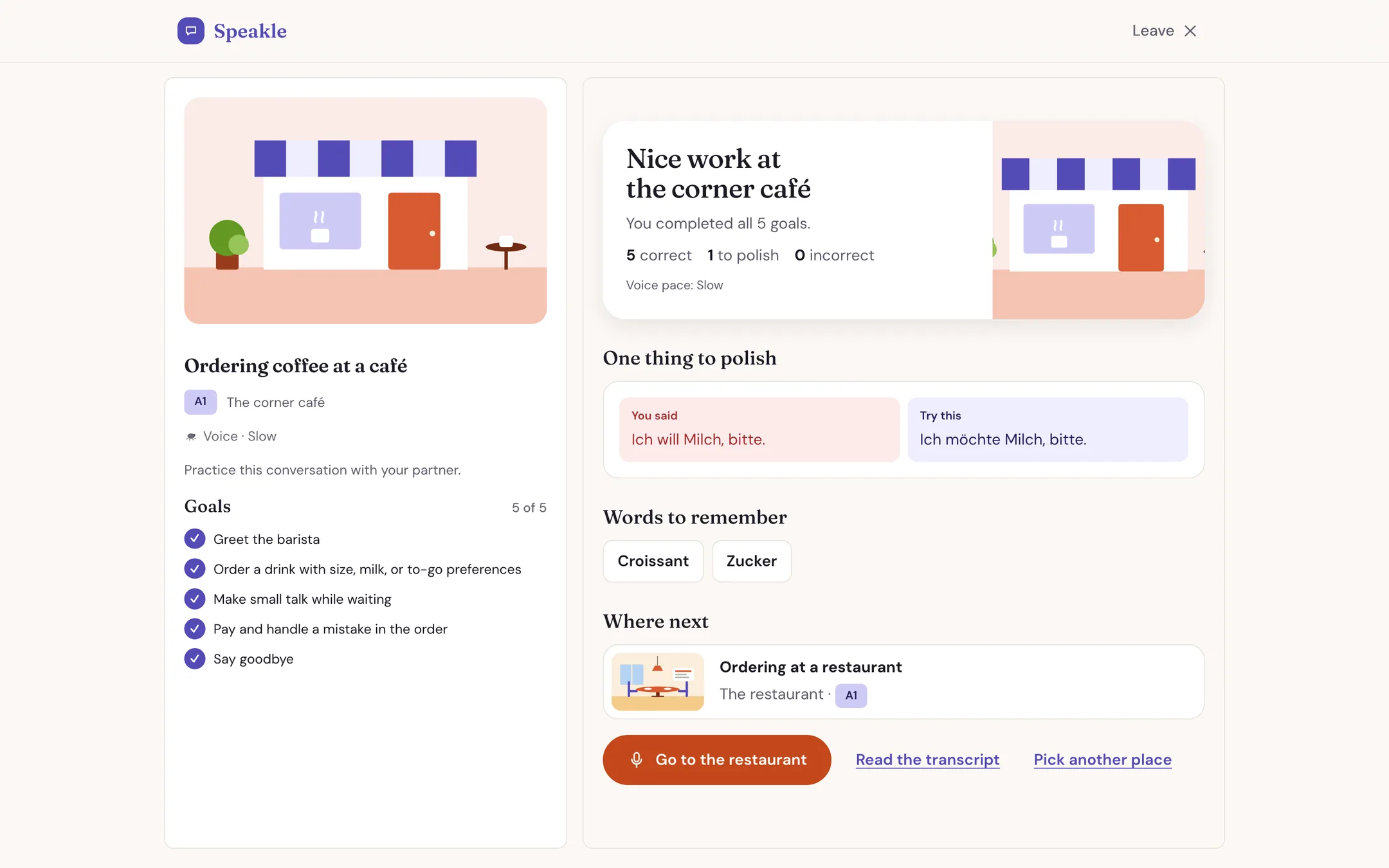Click 'You completed all 5 goals.' text
This screenshot has width=1389, height=868.
718,224
